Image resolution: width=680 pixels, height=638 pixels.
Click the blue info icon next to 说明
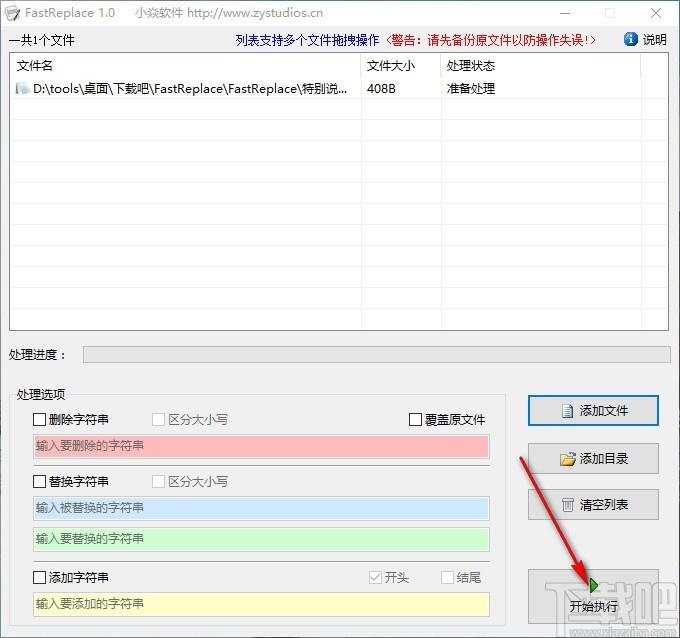tap(631, 39)
